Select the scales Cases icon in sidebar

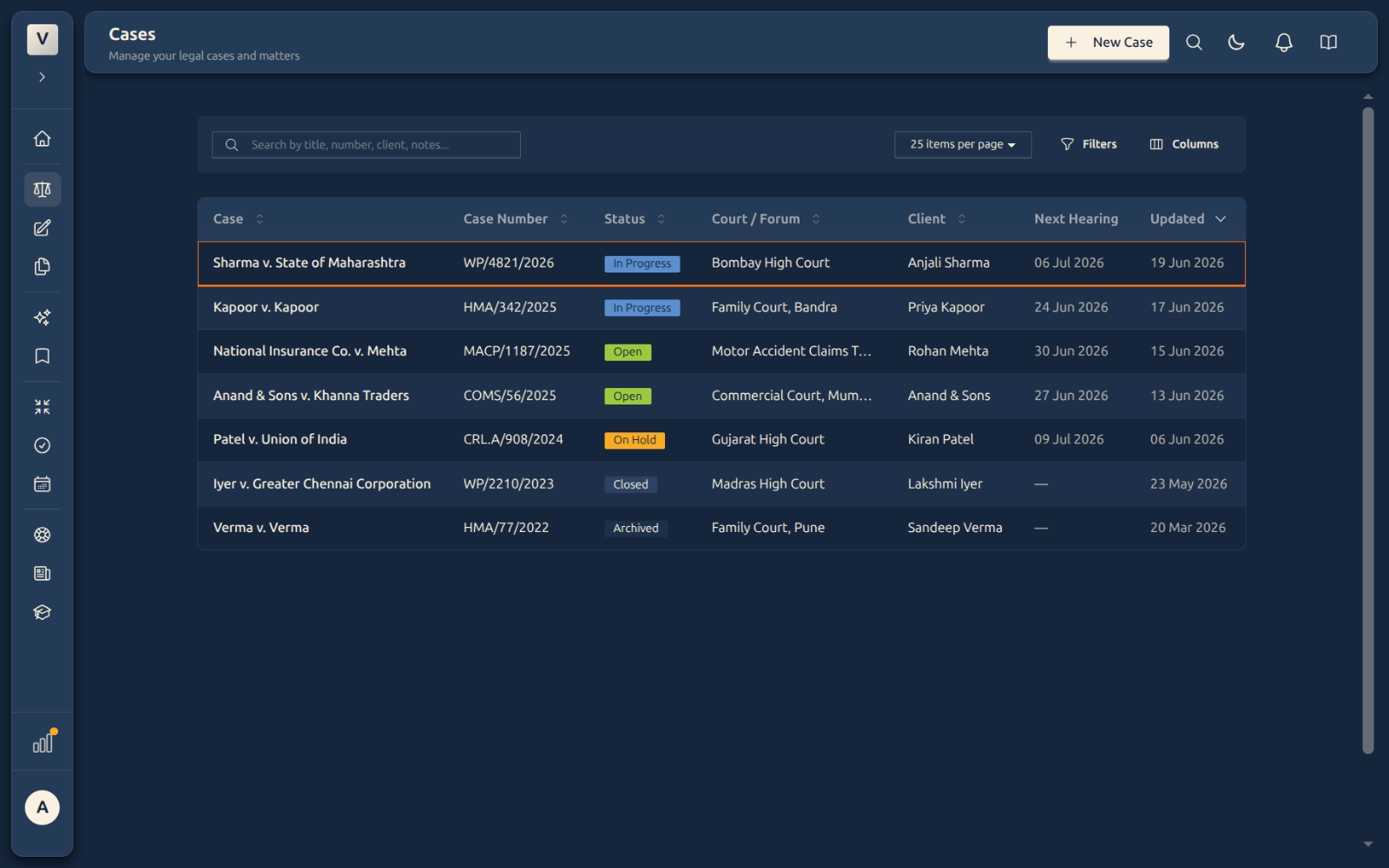pos(42,189)
